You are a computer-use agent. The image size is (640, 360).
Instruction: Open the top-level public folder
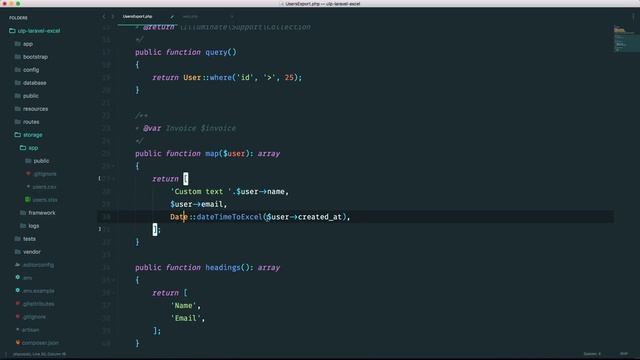click(27, 96)
